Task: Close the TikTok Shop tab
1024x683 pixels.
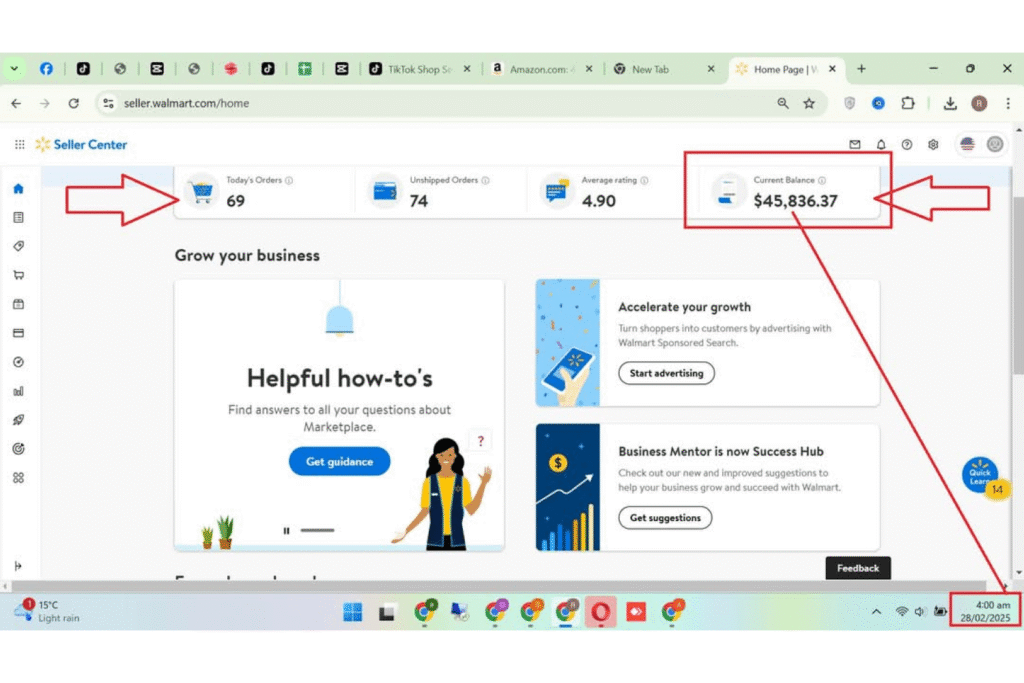Action: coord(467,69)
